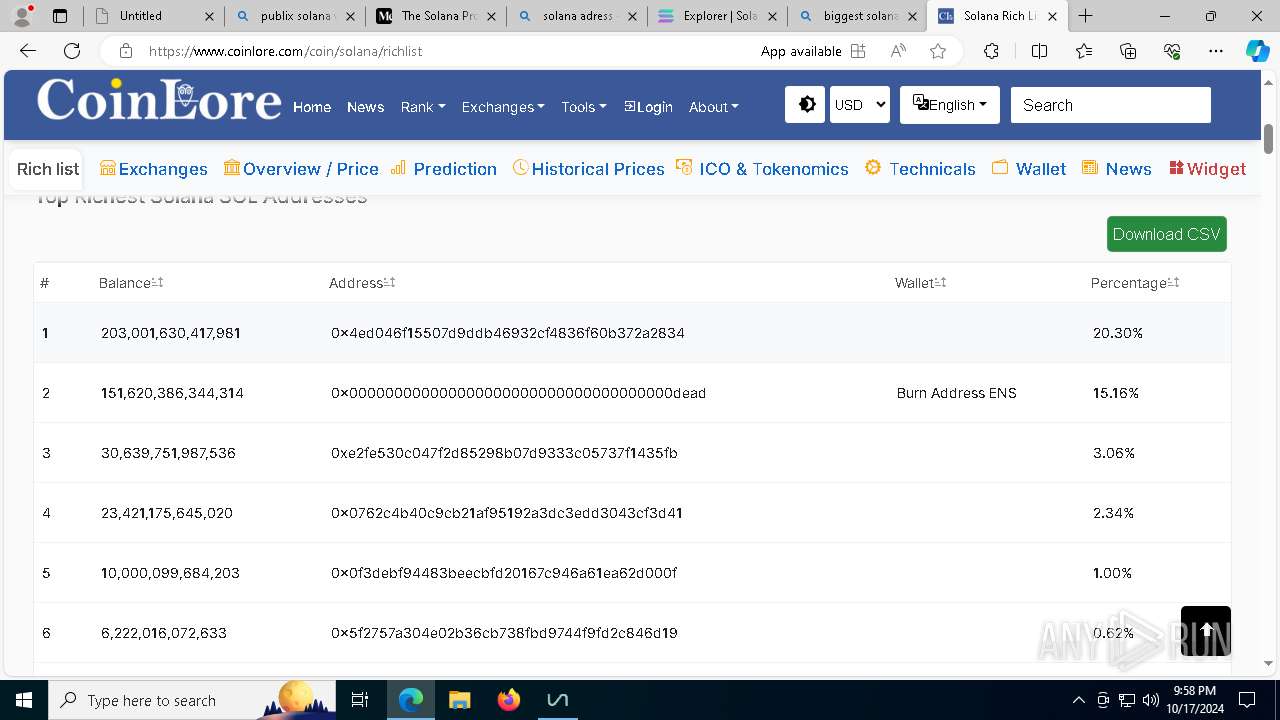1280x720 pixels.
Task: Open the News sub-tab with newspaper icon
Action: [x=1117, y=169]
